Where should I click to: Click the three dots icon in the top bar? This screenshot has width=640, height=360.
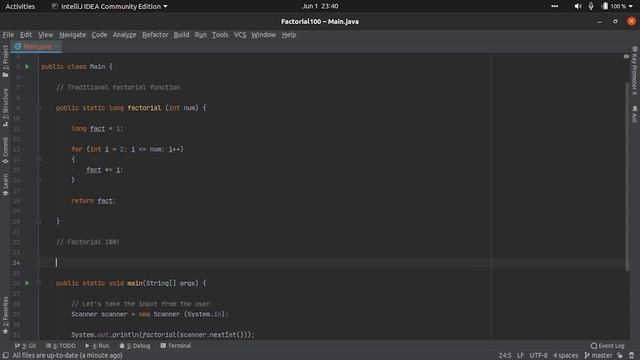pos(554,6)
